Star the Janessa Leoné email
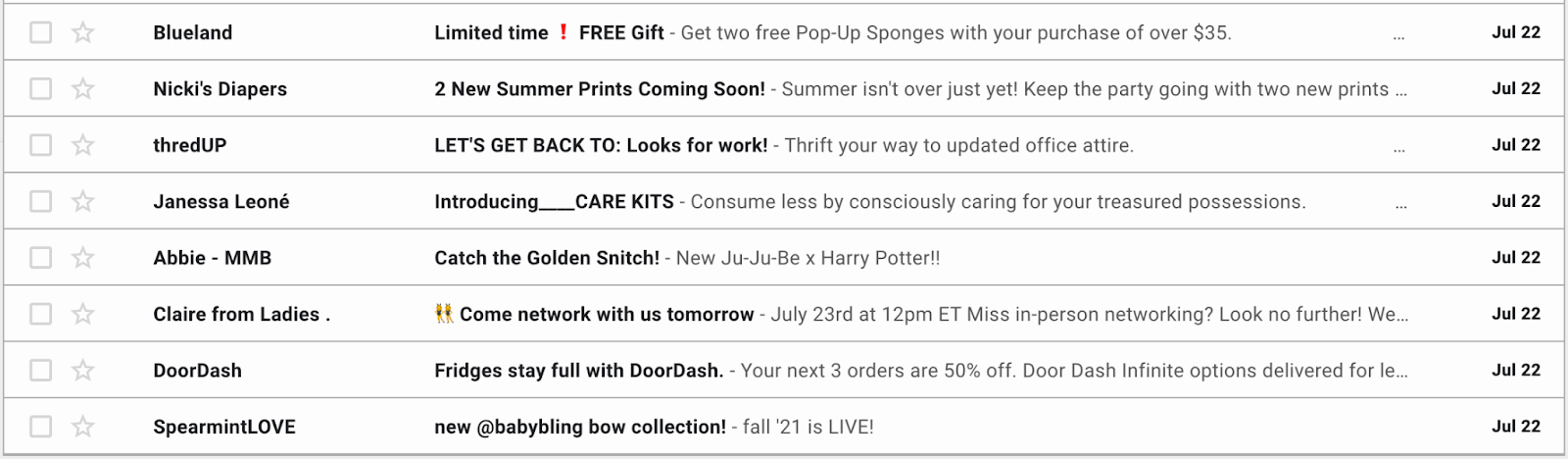 tap(83, 201)
